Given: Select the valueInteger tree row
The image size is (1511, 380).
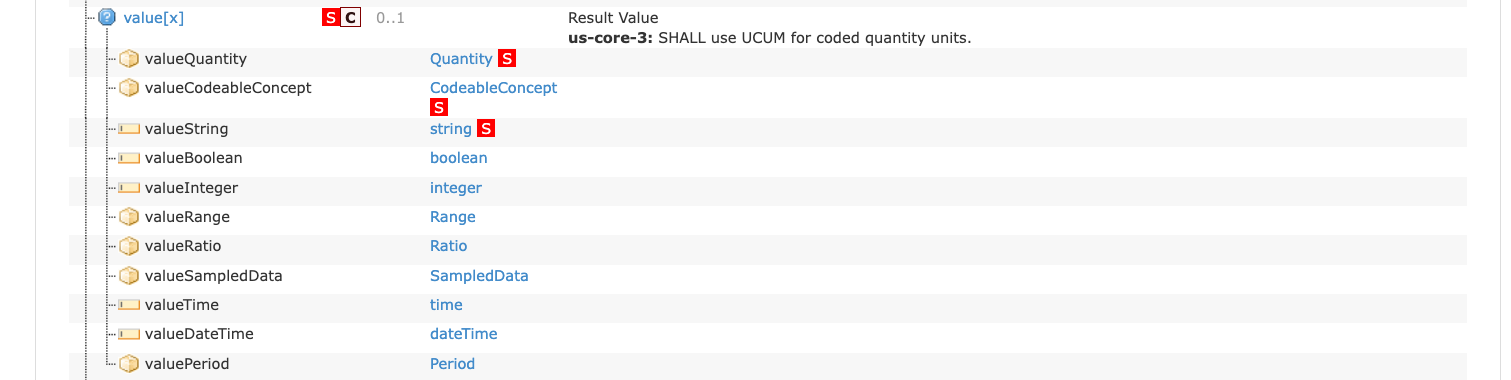Looking at the screenshot, I should tap(768, 188).
